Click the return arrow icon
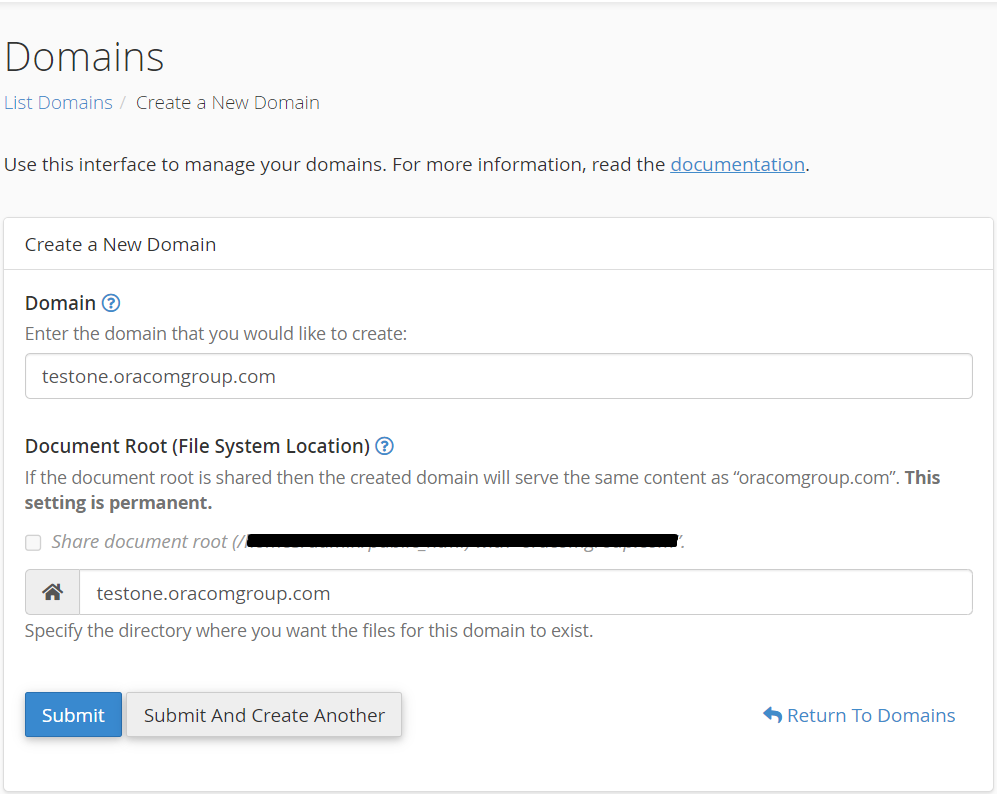This screenshot has width=997, height=794. [x=772, y=715]
